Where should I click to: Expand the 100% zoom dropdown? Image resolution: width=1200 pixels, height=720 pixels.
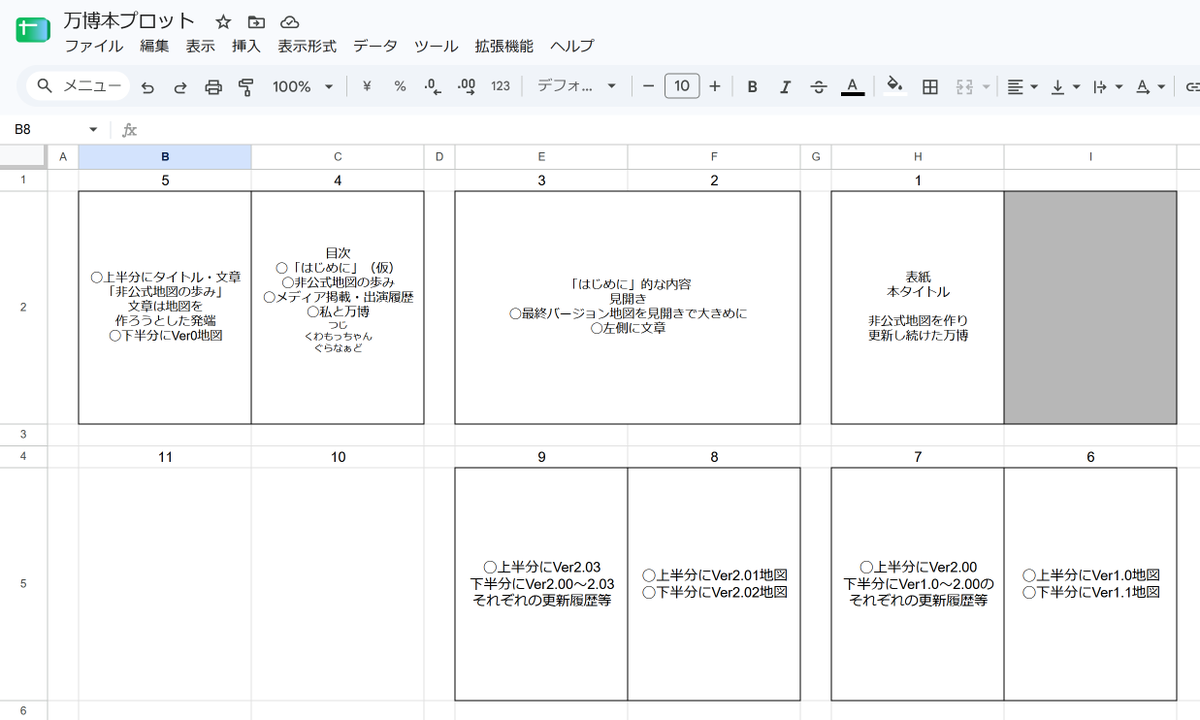point(303,87)
